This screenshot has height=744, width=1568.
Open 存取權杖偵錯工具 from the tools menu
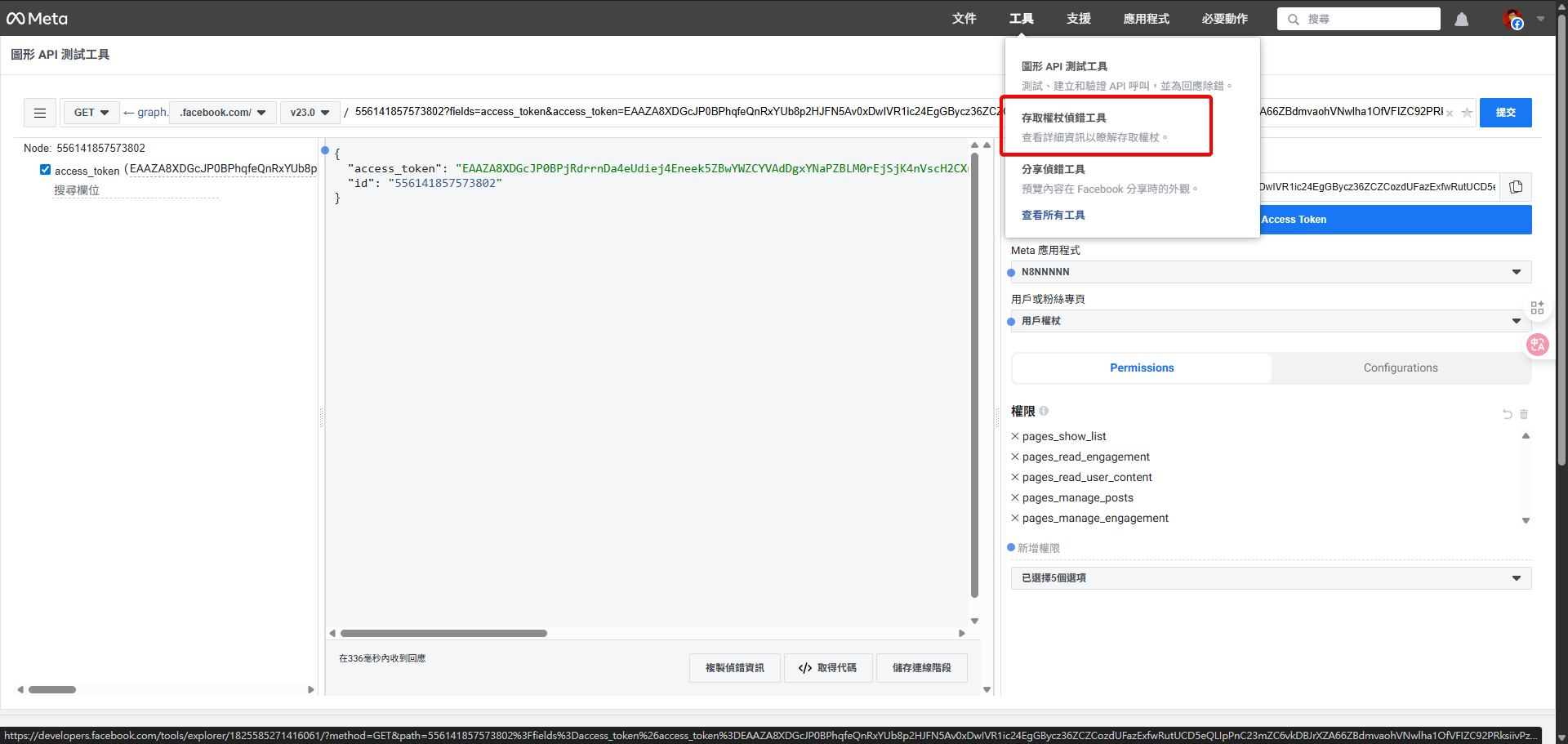tap(1063, 117)
